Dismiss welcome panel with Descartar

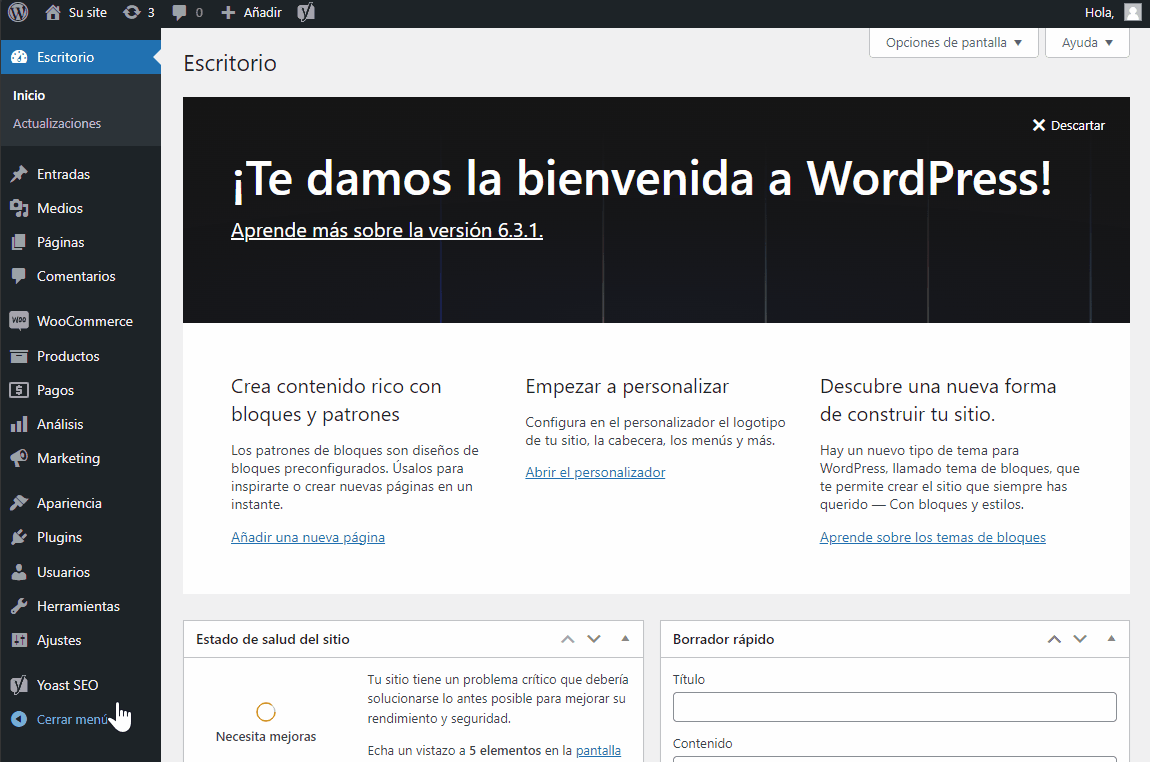click(x=1069, y=125)
